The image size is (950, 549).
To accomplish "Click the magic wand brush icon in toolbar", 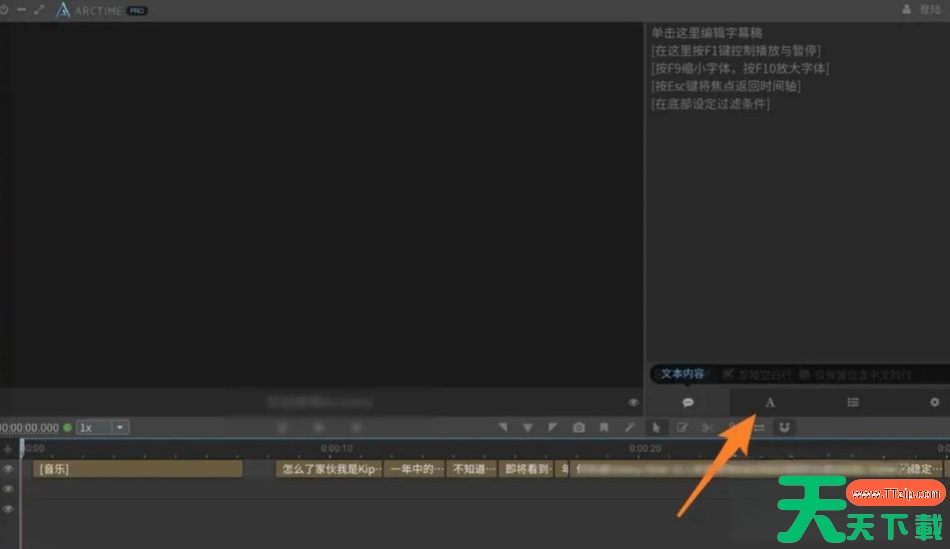I will 630,428.
